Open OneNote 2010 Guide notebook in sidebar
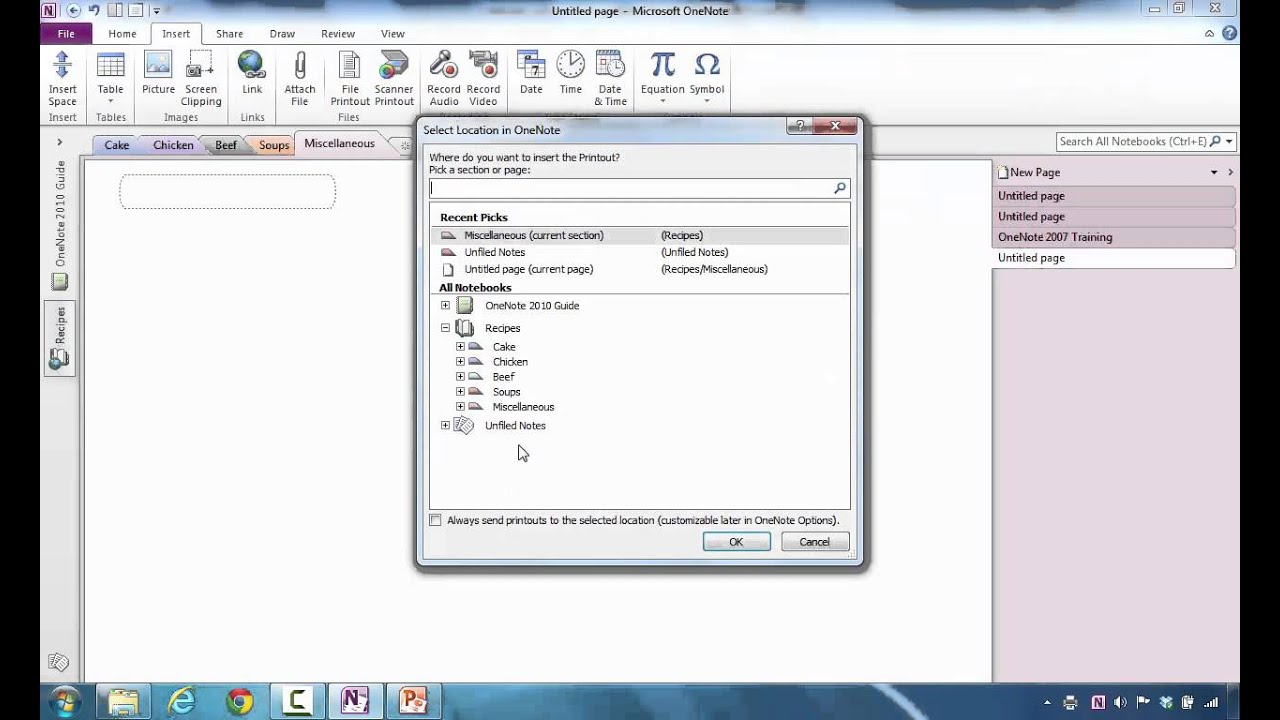Screen dimensions: 1280x720 (59, 226)
